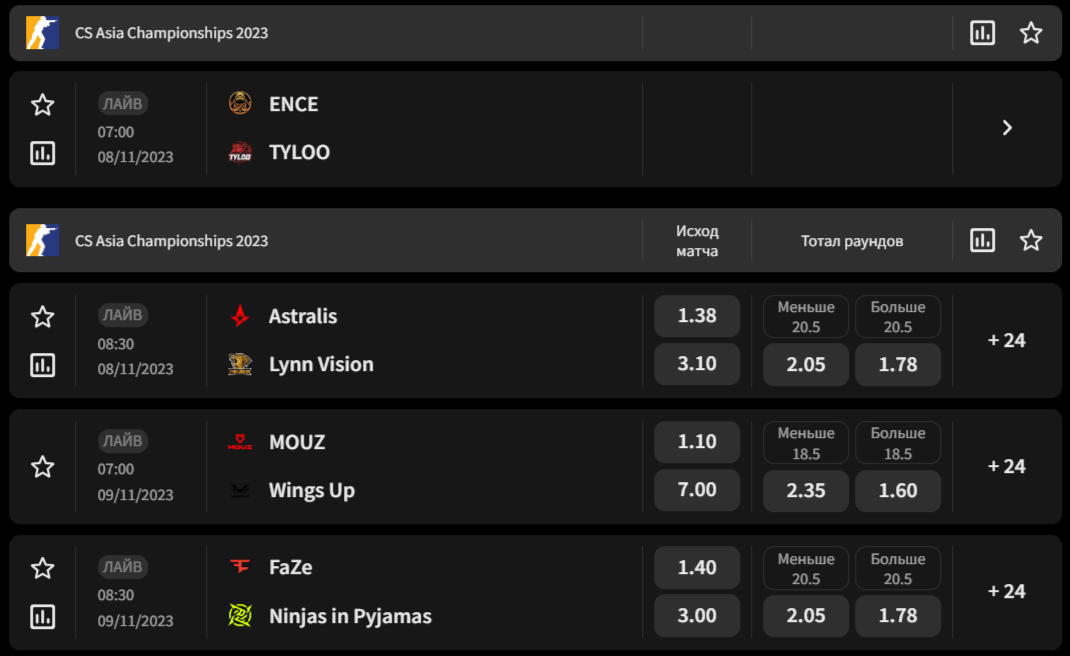Show +24 more markets for MOUZ match
1070x656 pixels.
1007,466
